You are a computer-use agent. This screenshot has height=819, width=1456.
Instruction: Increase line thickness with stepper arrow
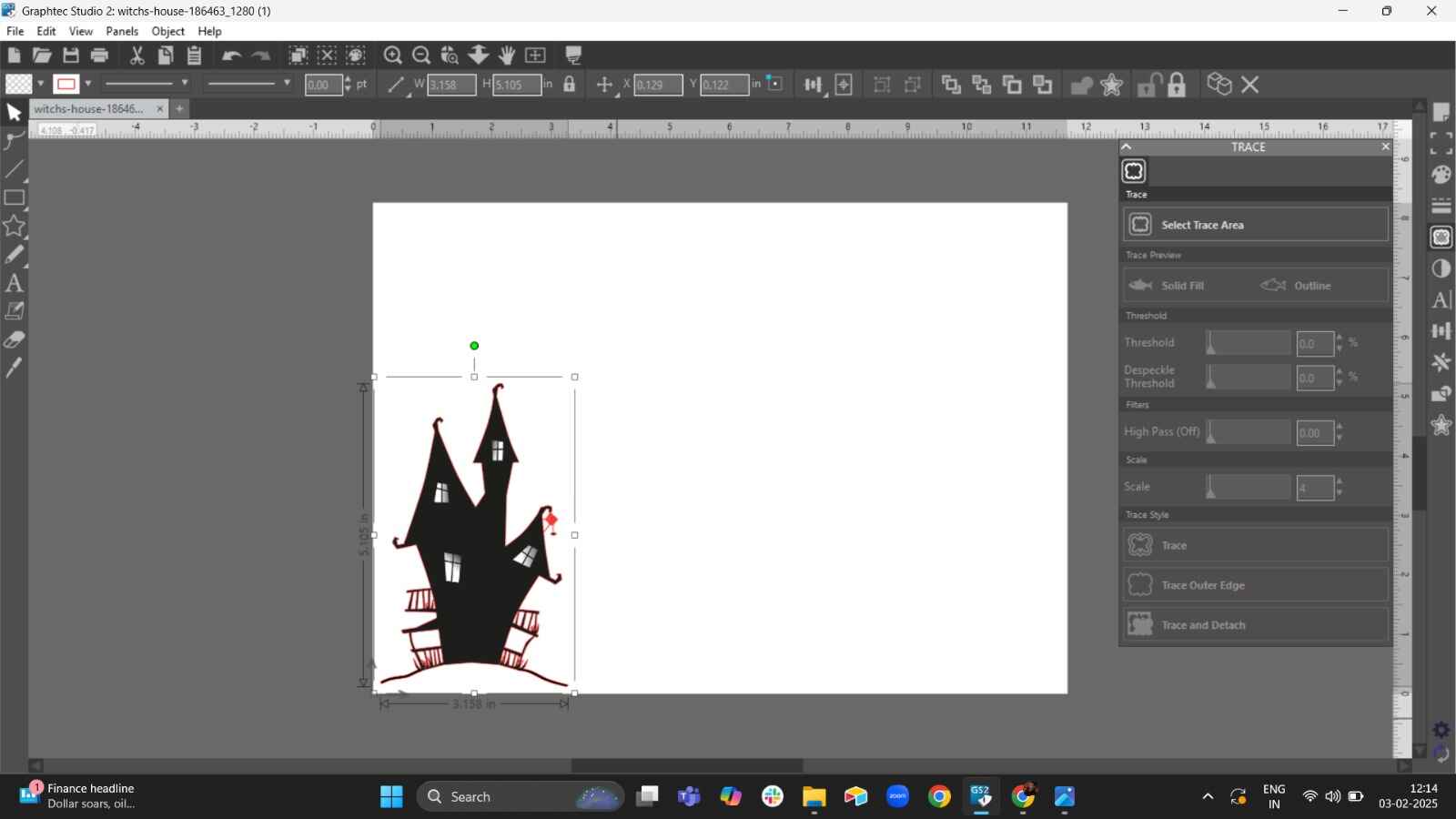click(348, 80)
